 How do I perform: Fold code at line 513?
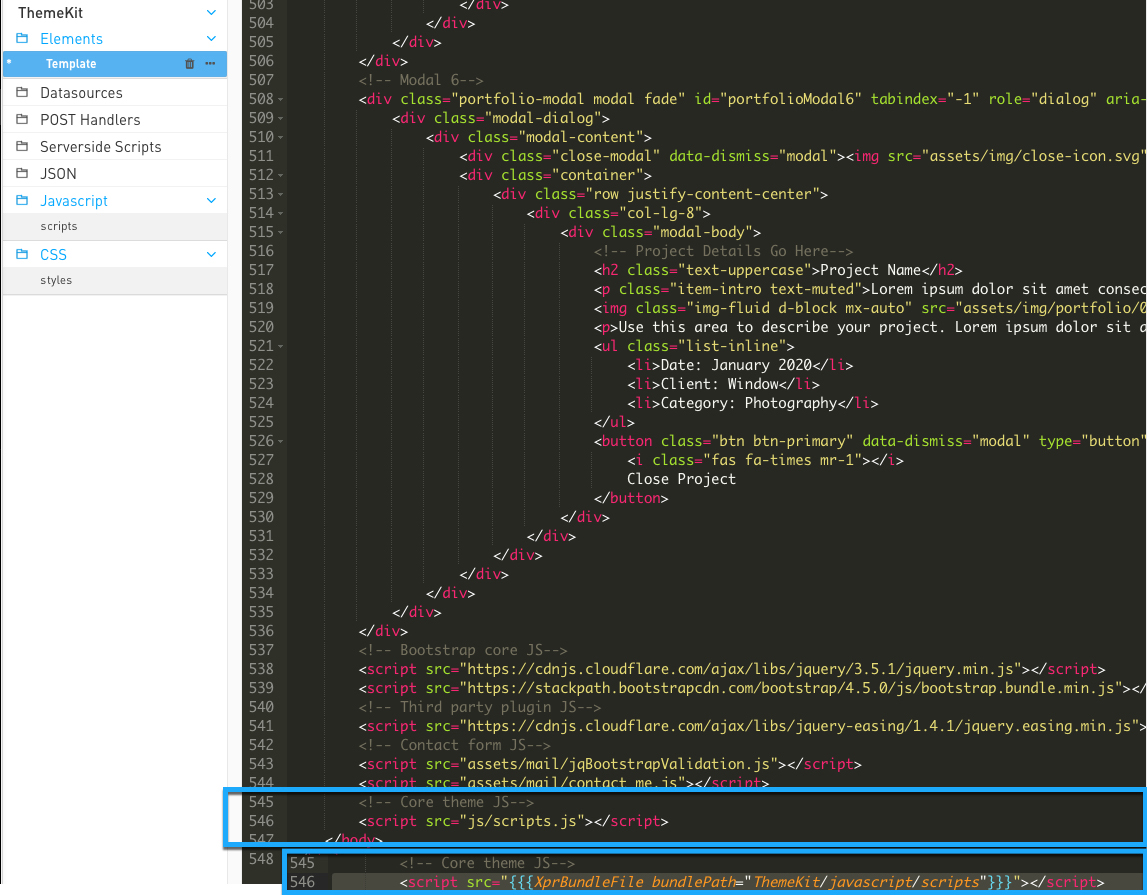pos(281,195)
